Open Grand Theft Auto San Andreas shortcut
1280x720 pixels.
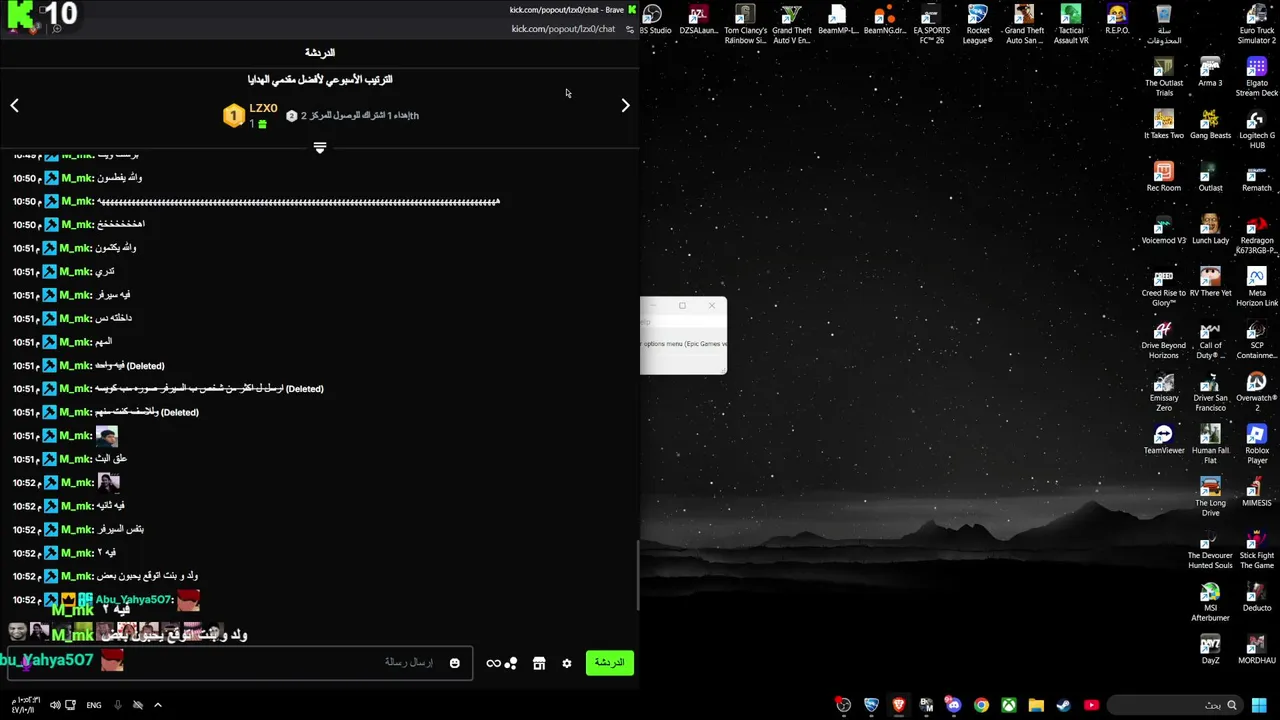coord(1024,24)
